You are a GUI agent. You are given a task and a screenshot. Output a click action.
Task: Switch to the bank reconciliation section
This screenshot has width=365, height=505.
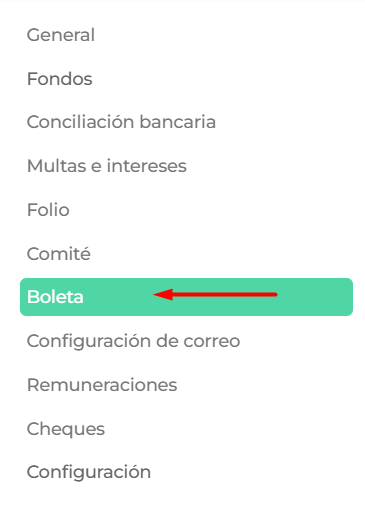[x=121, y=122]
